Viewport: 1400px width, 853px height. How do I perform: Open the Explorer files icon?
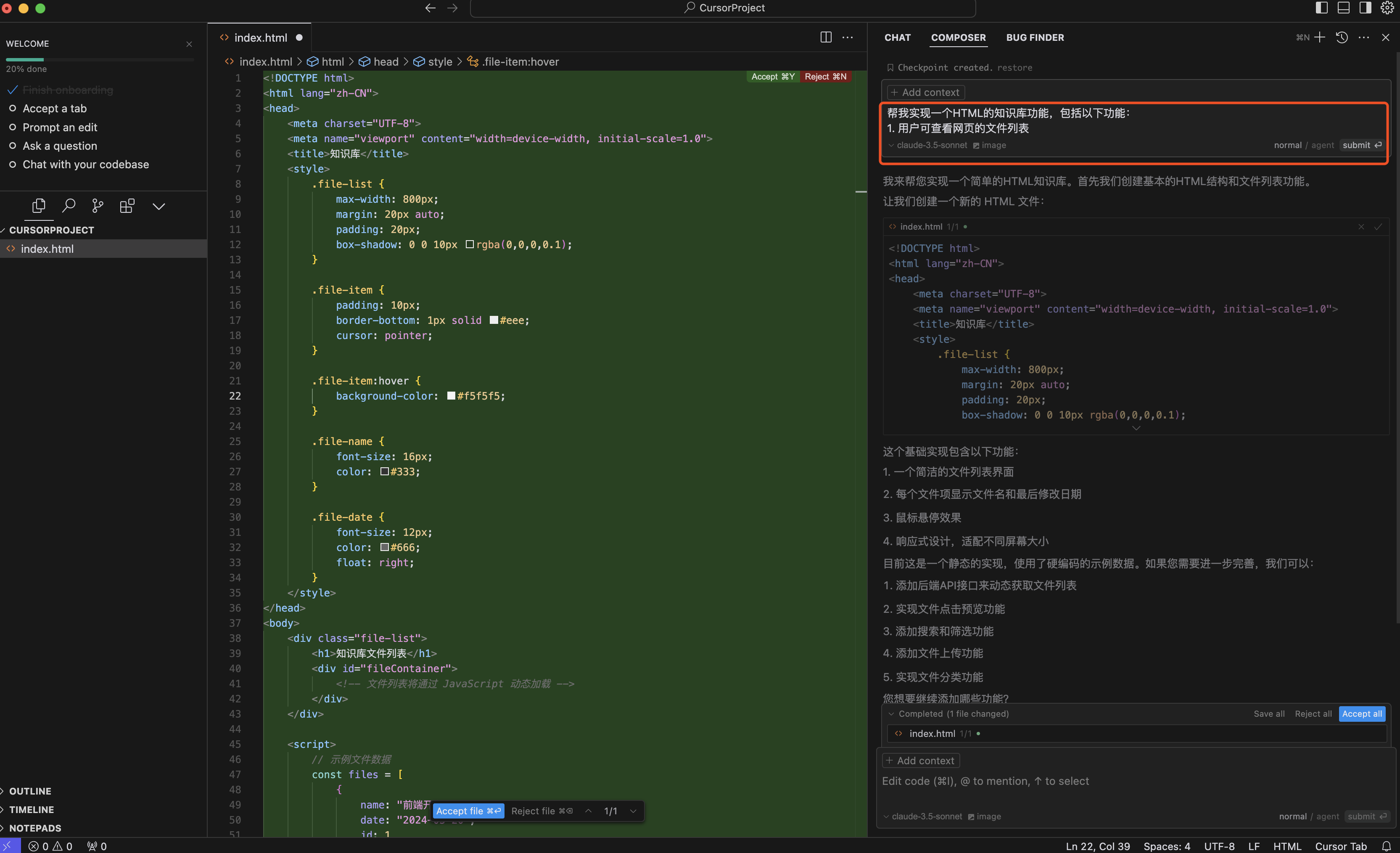(x=39, y=206)
